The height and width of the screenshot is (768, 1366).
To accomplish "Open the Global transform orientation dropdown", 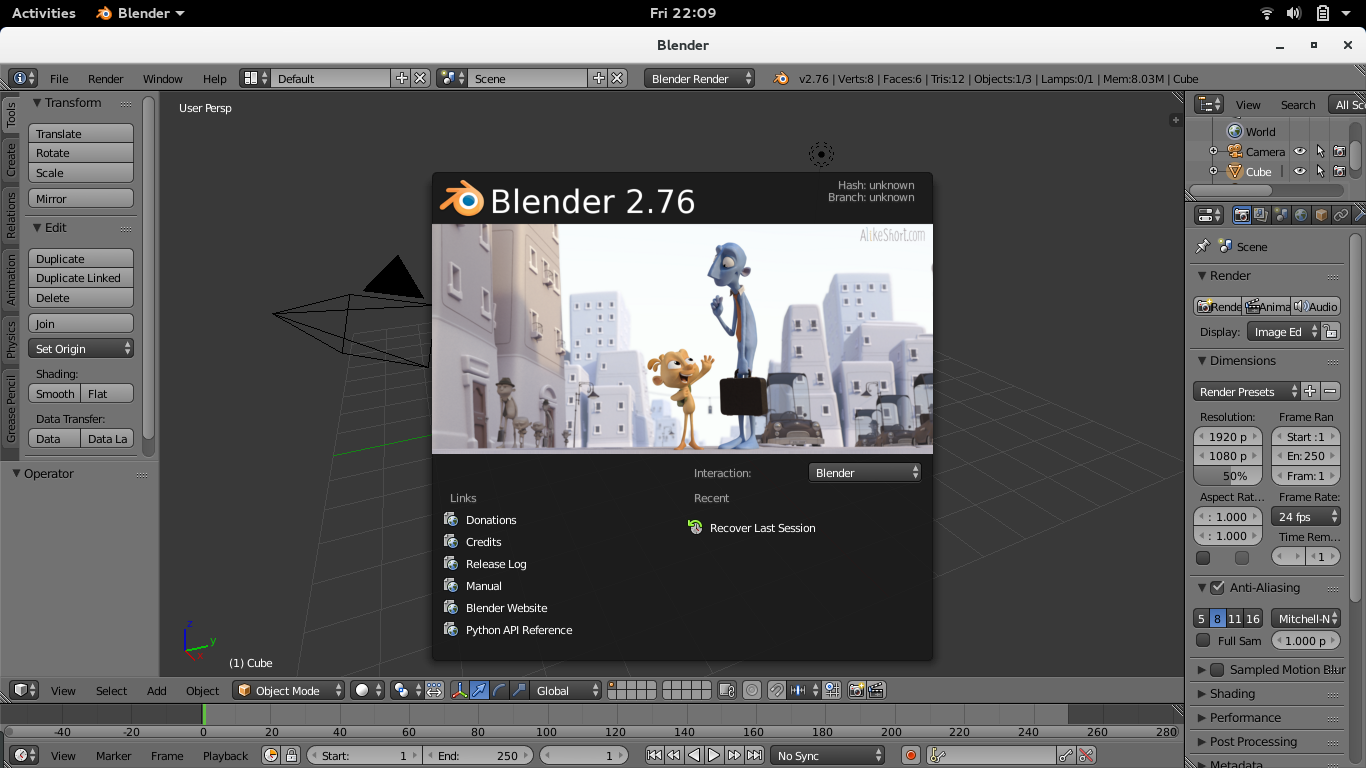I will pyautogui.click(x=567, y=691).
